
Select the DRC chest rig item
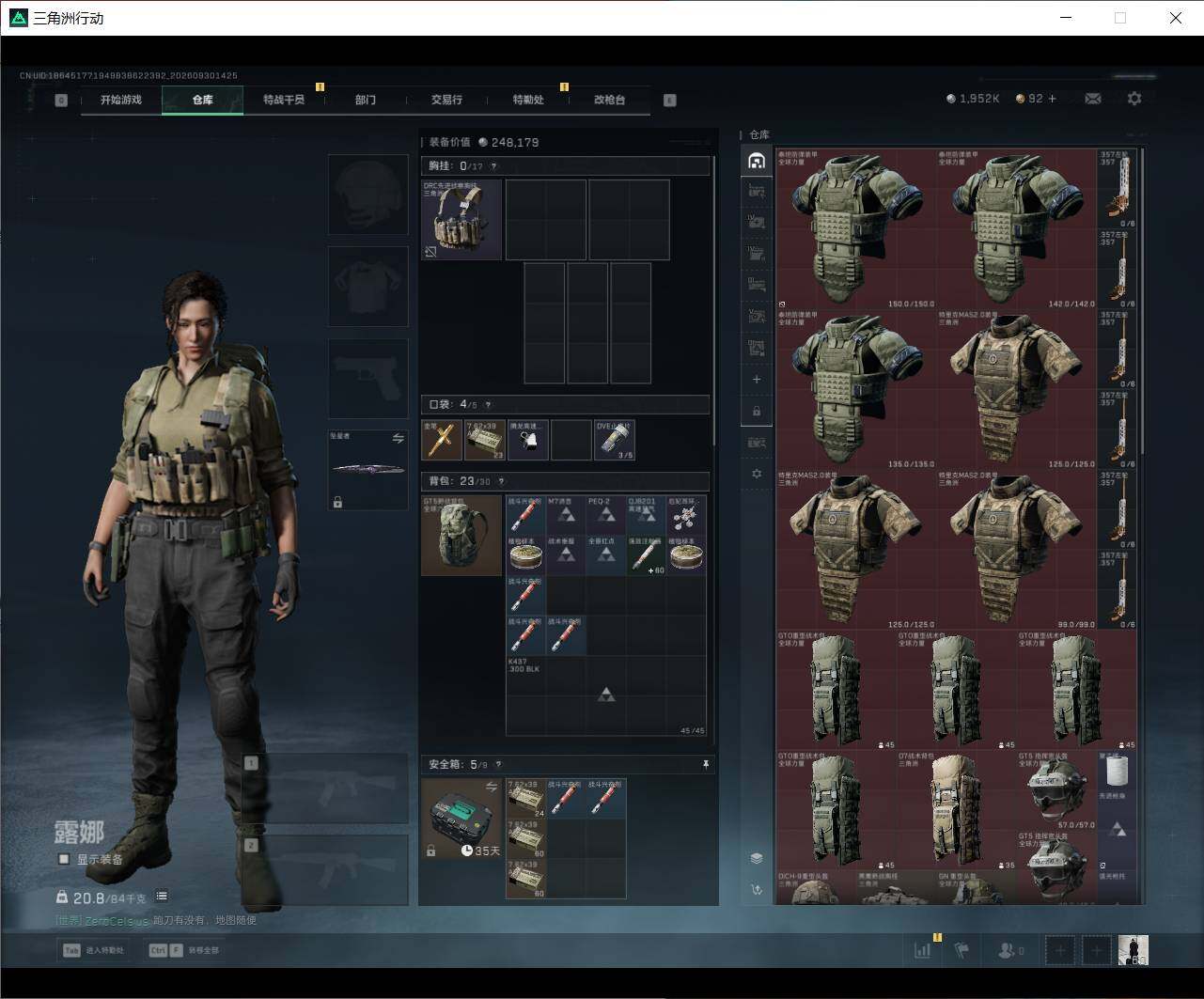pos(461,220)
